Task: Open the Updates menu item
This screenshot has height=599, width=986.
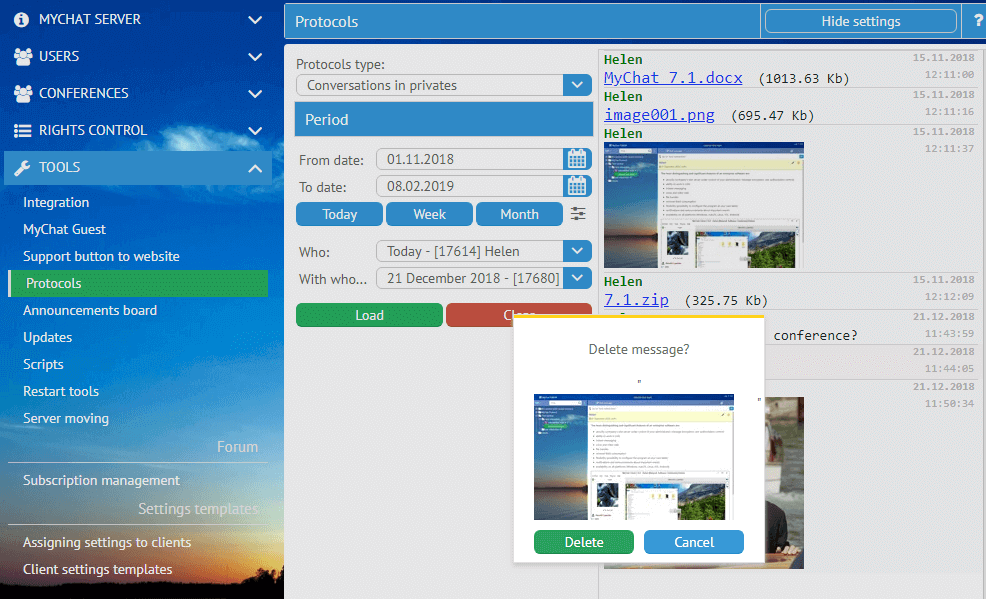Action: click(47, 338)
